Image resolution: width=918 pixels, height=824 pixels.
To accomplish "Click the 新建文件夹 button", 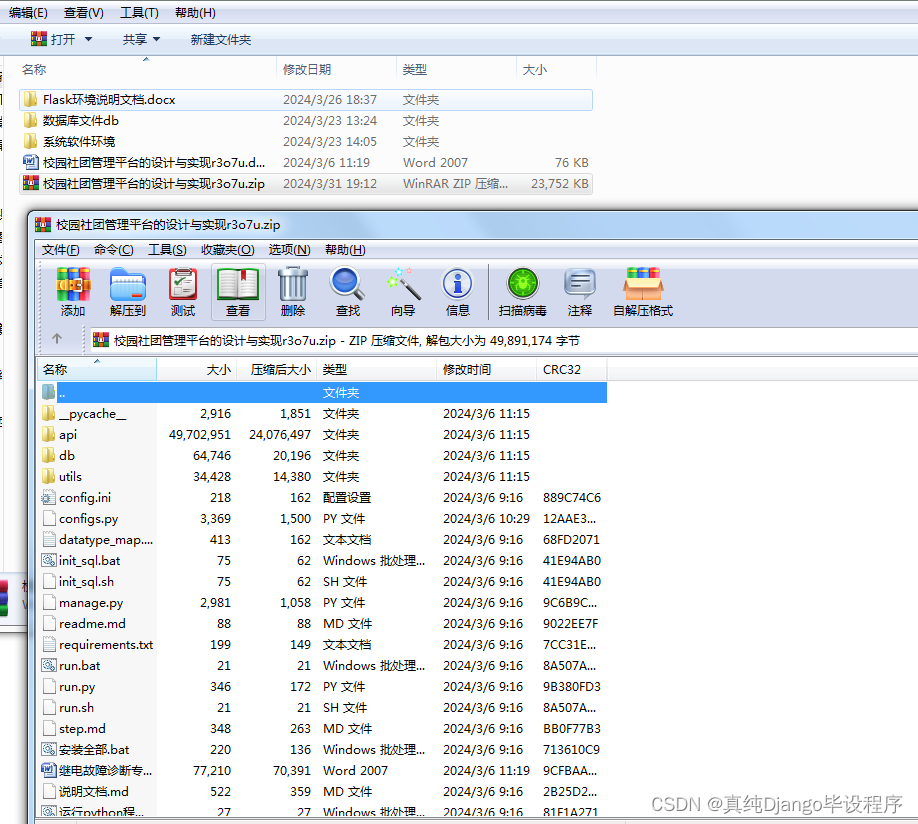I will [x=222, y=39].
